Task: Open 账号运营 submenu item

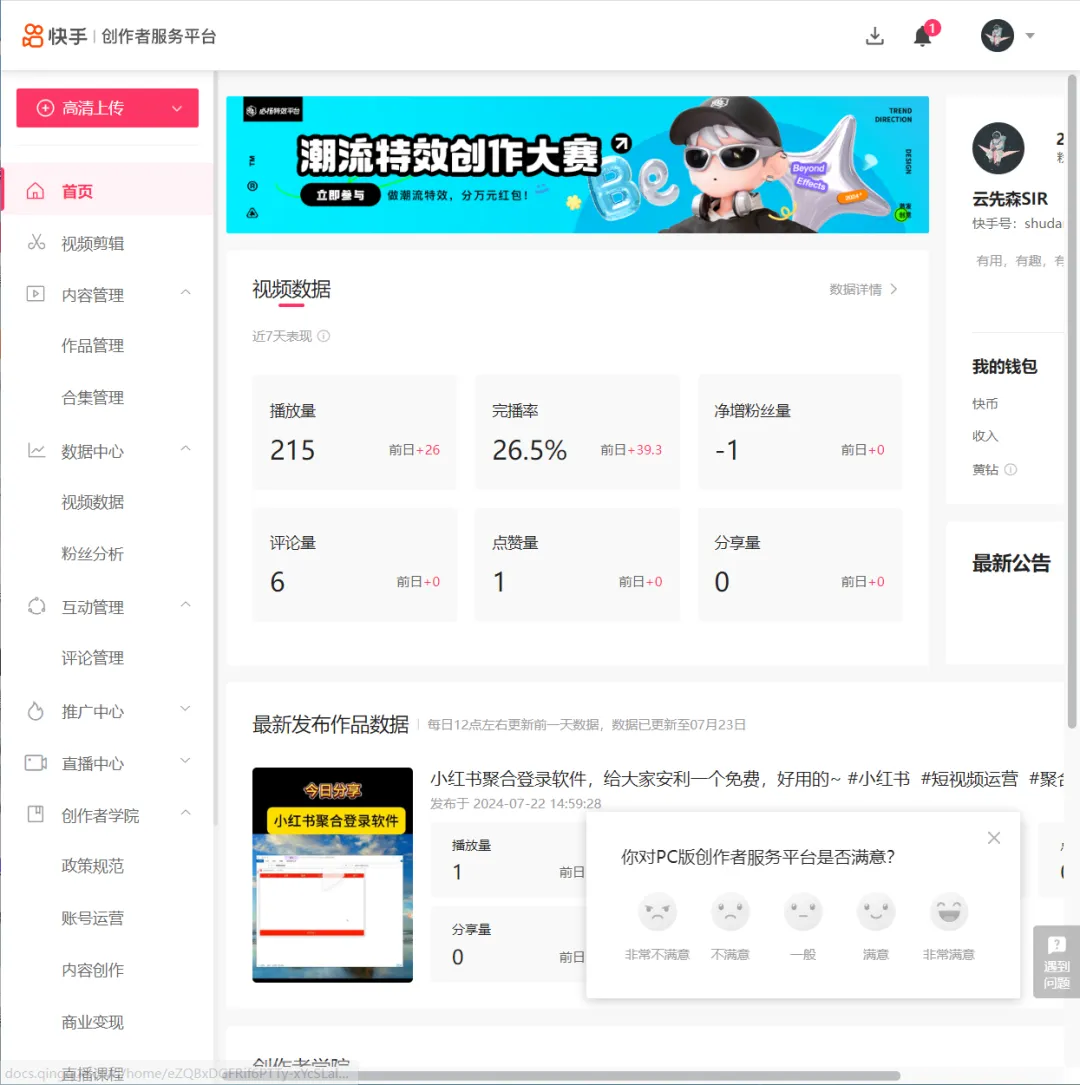Action: [x=93, y=918]
